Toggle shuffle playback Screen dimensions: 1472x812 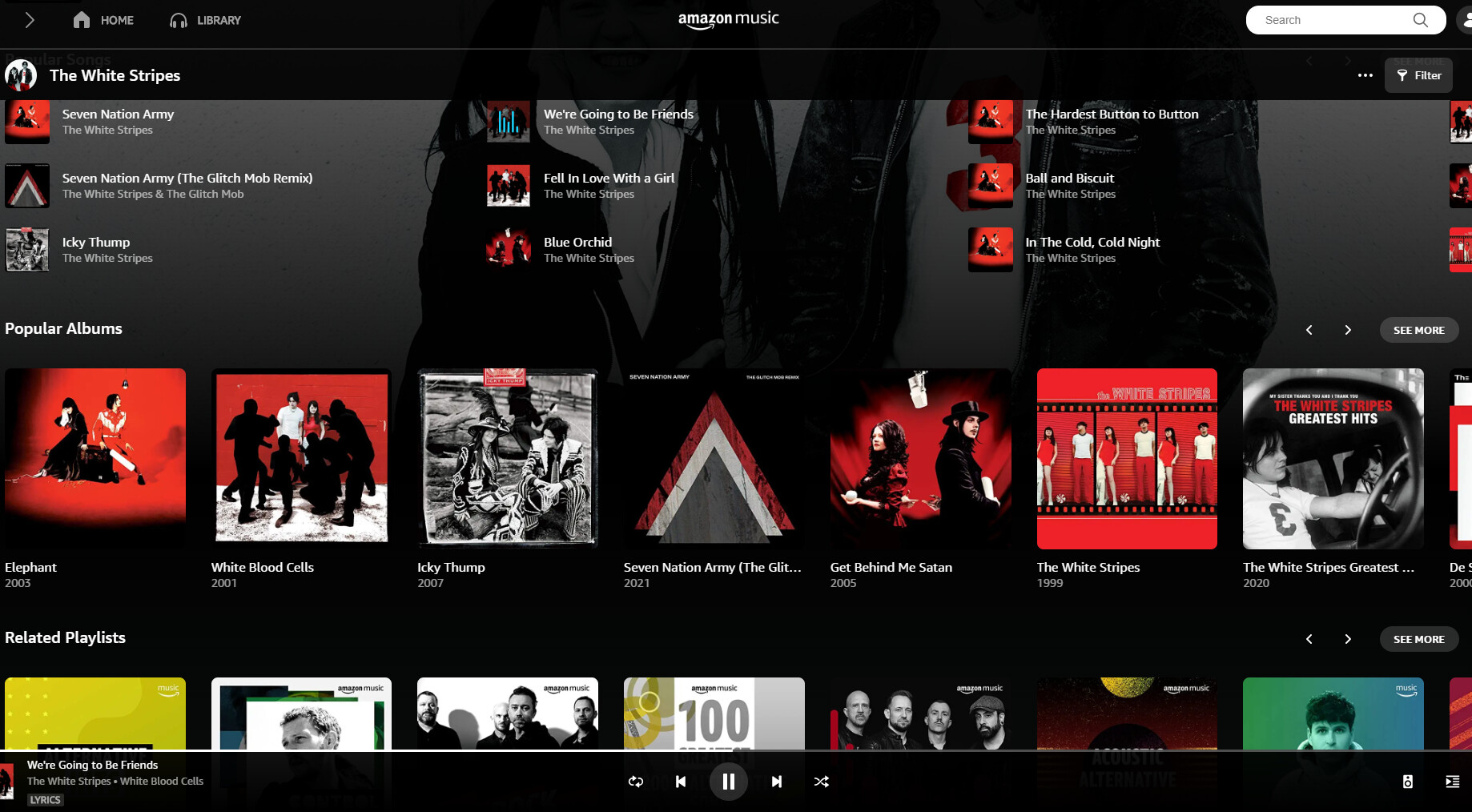pyautogui.click(x=822, y=782)
